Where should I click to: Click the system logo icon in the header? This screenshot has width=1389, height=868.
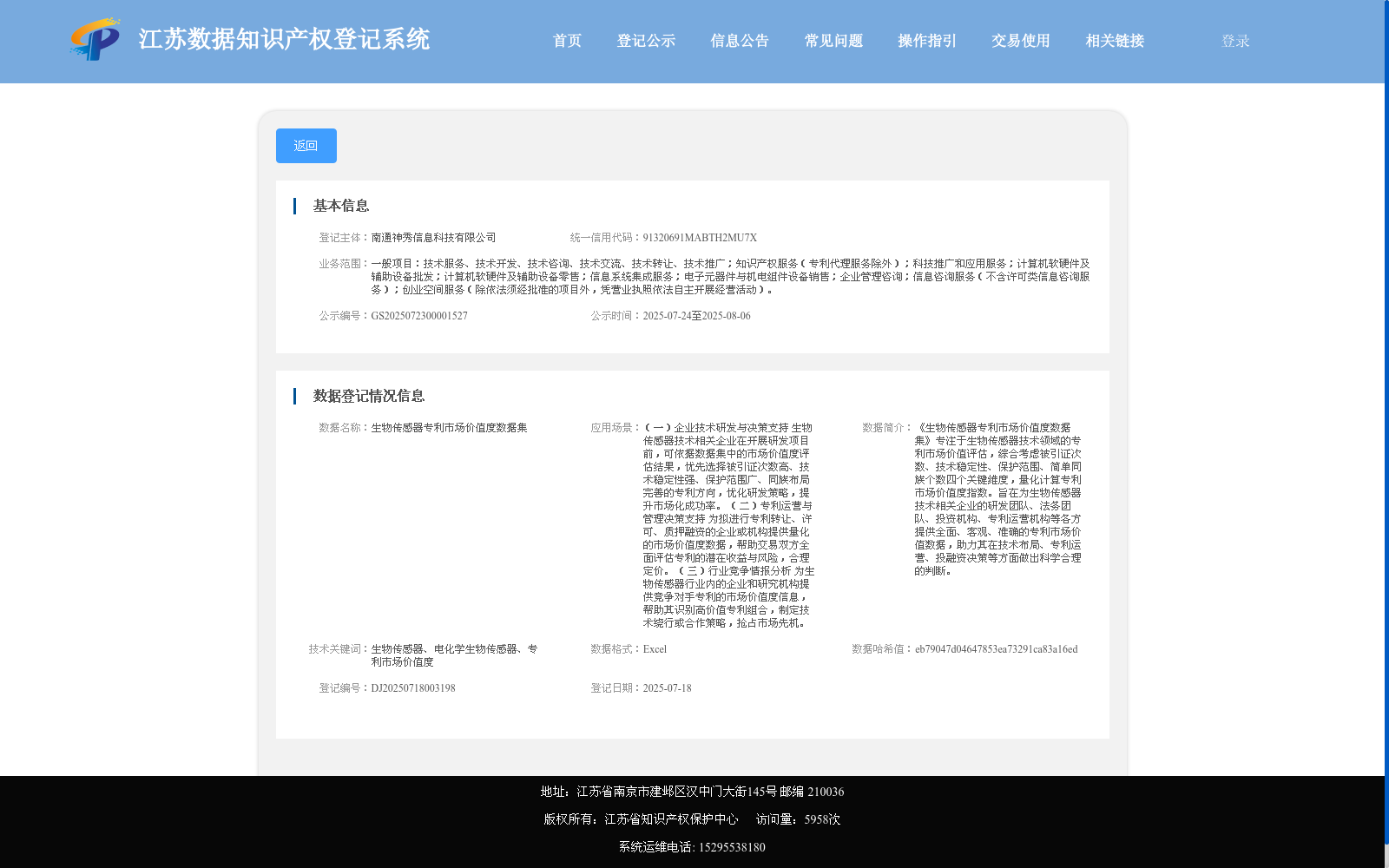95,39
